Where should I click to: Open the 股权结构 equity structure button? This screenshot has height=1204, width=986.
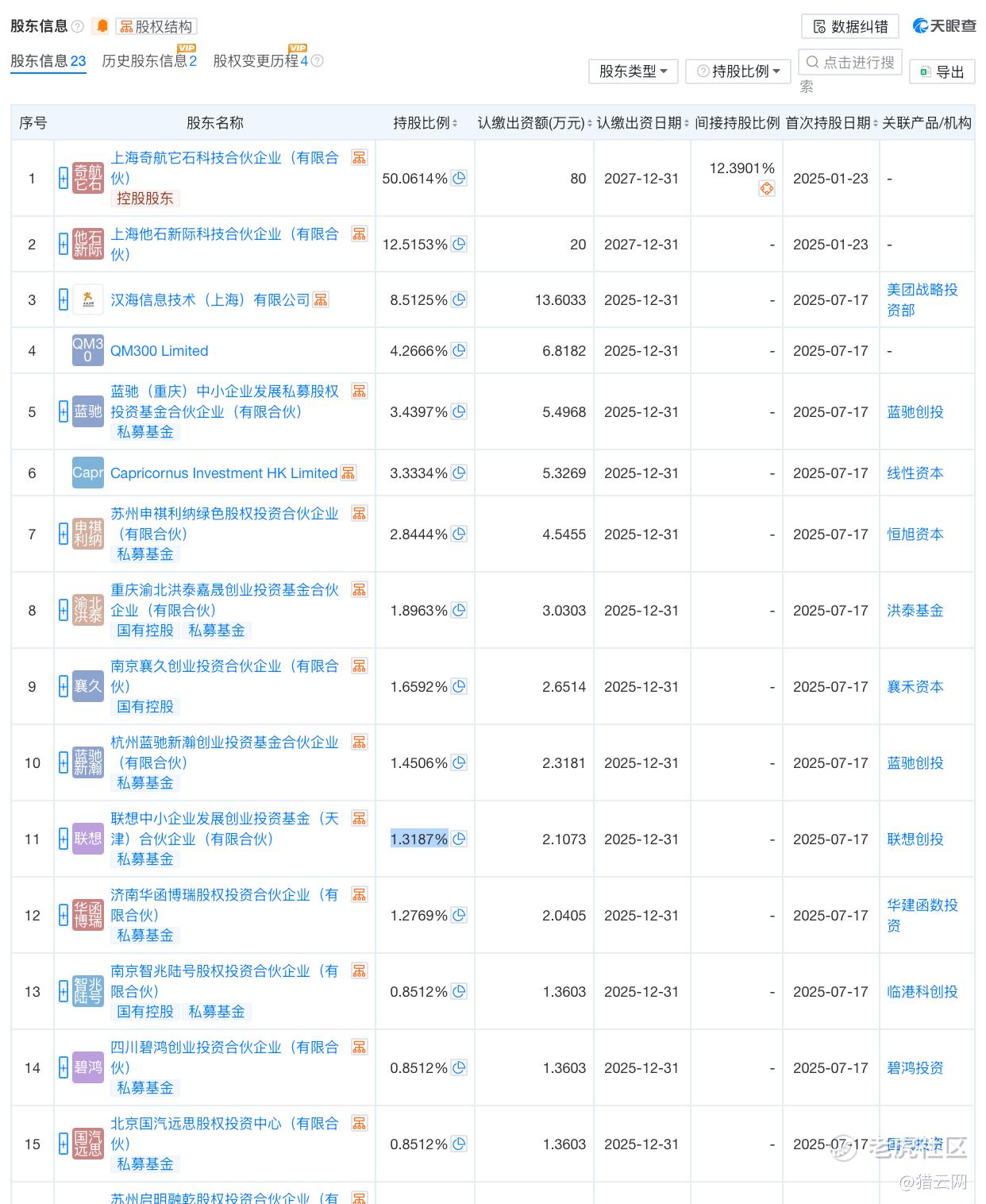tap(156, 26)
